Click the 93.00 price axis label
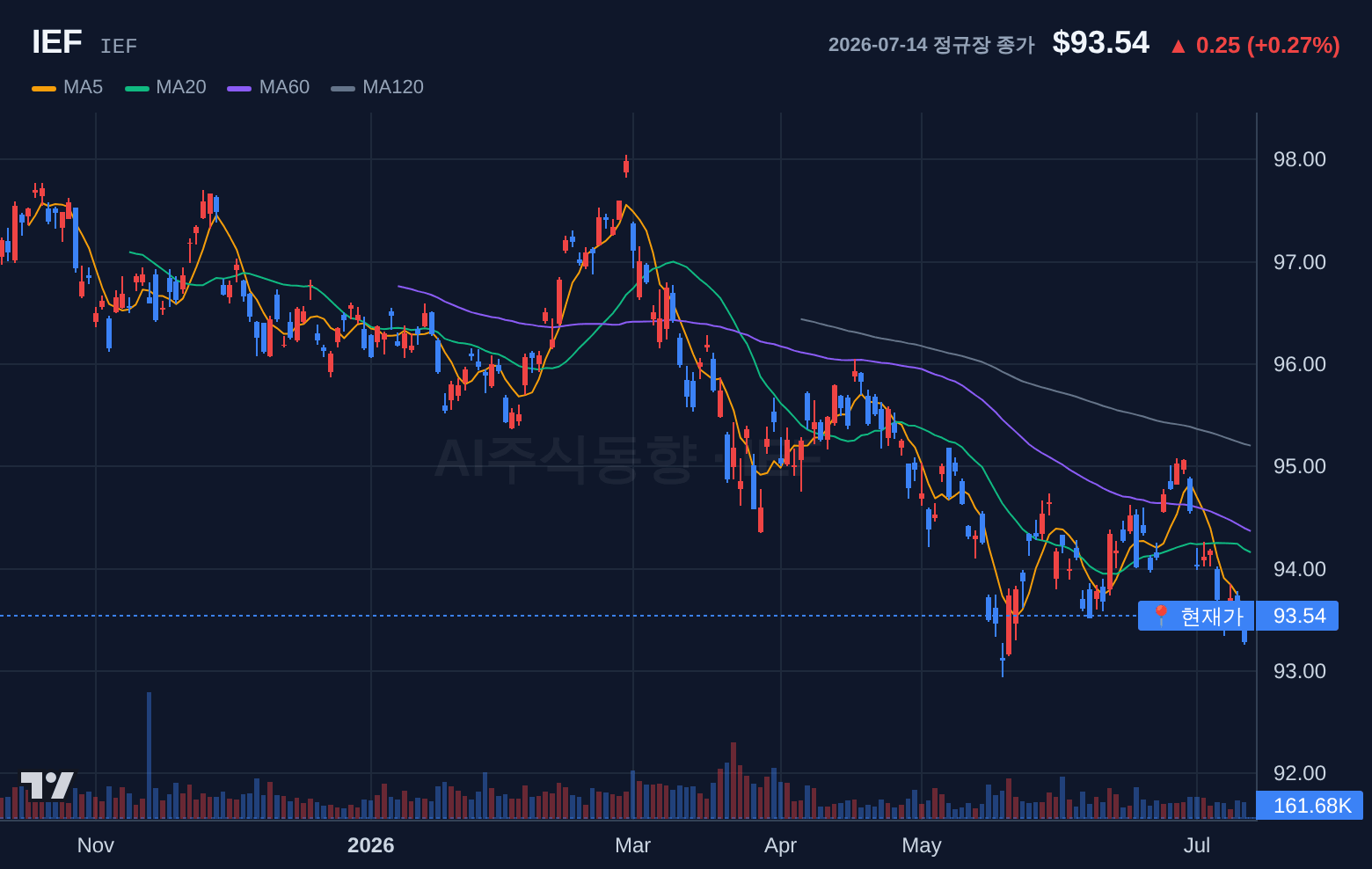The image size is (1372, 869). (x=1300, y=671)
